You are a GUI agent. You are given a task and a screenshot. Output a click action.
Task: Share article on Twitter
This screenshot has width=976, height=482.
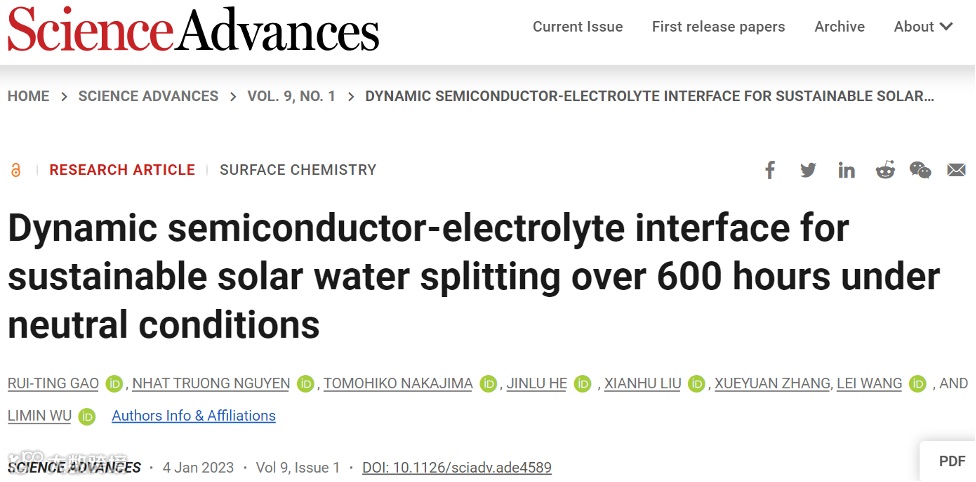pos(808,170)
